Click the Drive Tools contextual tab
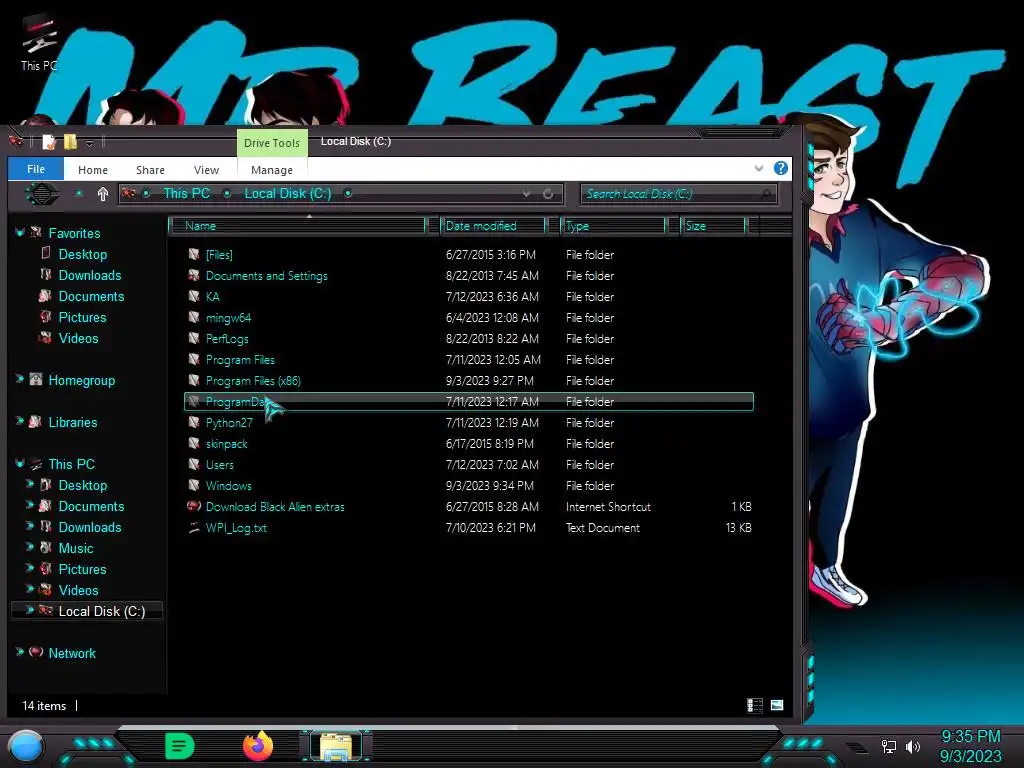The image size is (1024, 768). pyautogui.click(x=272, y=143)
